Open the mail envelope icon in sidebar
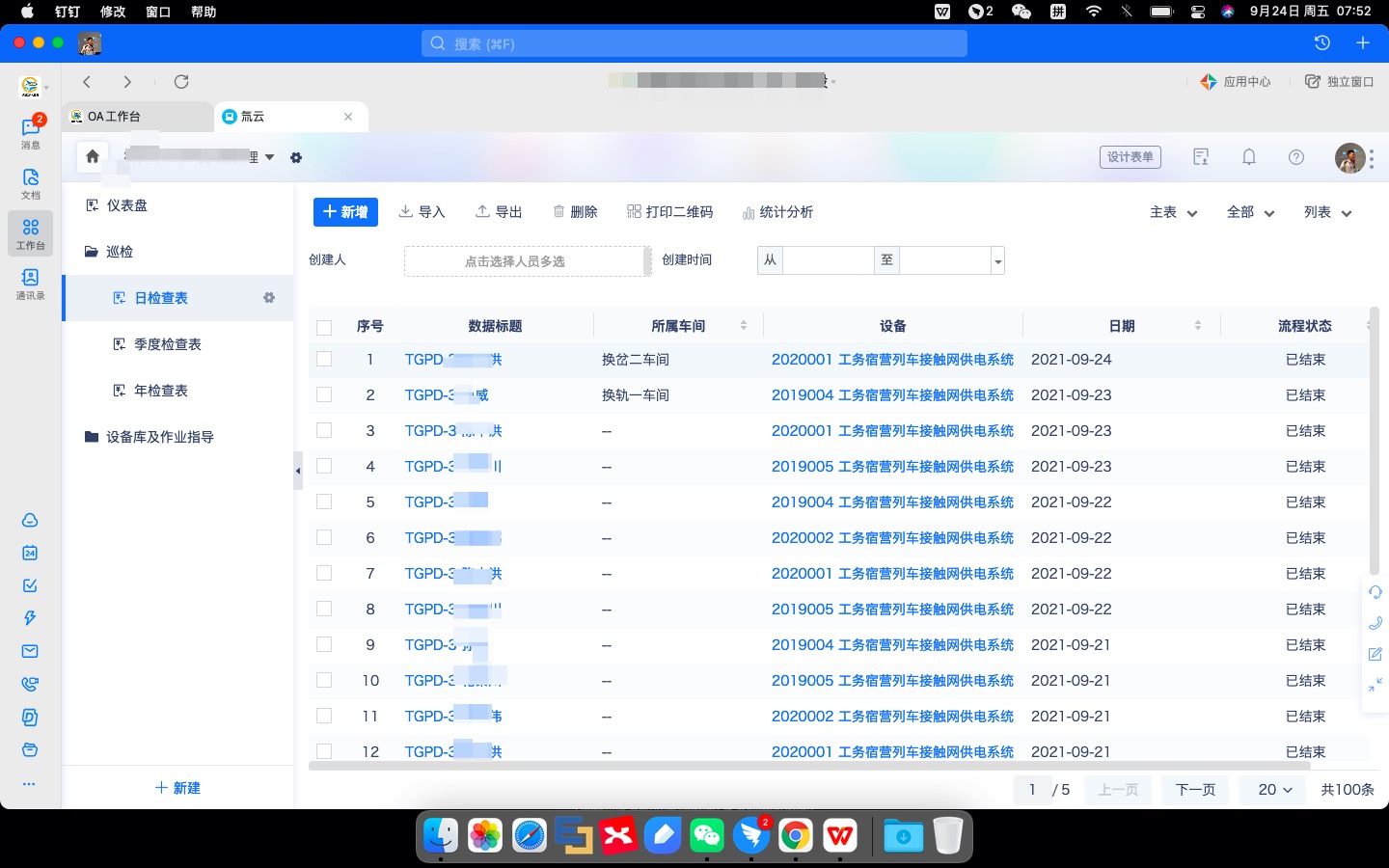Screen dimensions: 1389x868 point(30,651)
